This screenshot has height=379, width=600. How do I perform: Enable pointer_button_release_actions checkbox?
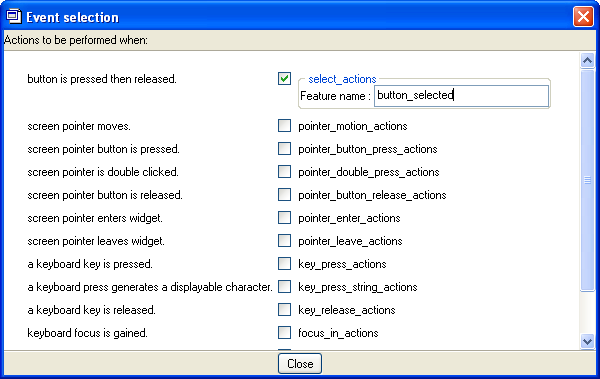(x=284, y=194)
